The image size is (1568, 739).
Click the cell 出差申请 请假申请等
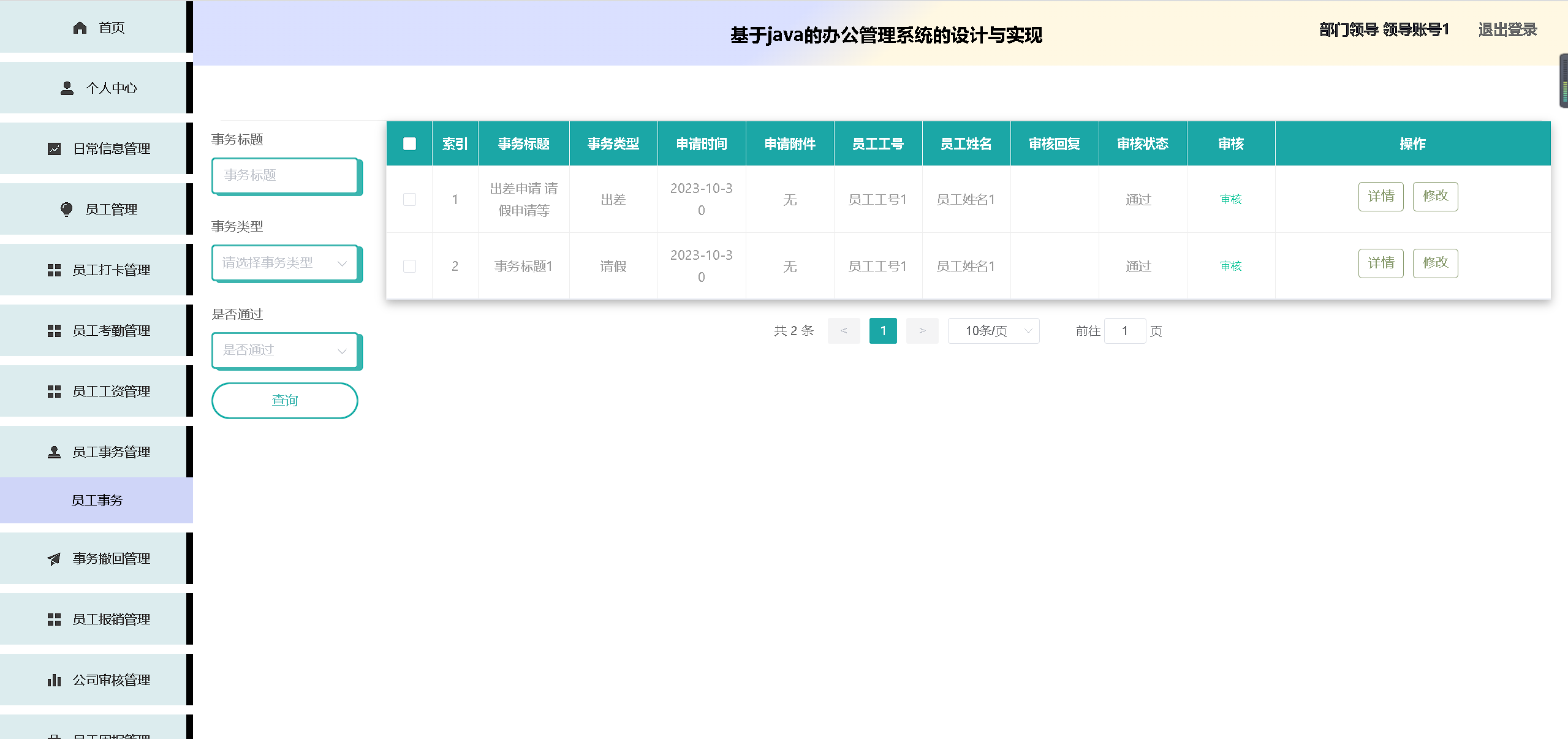click(524, 199)
